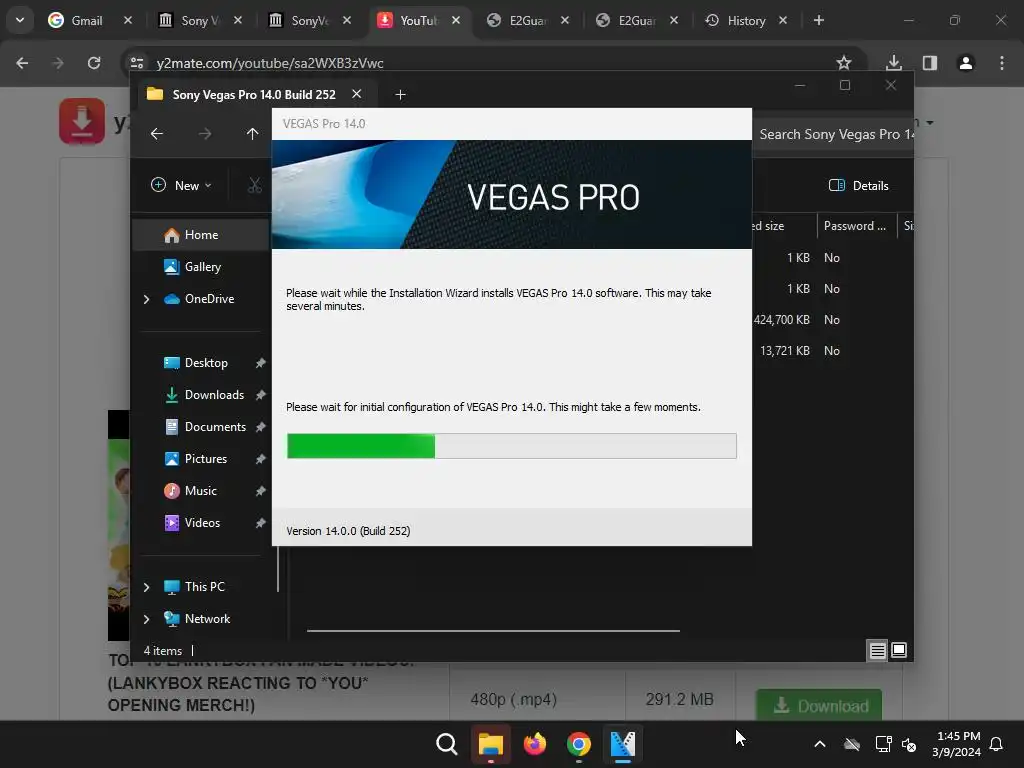This screenshot has width=1024, height=768.
Task: Open Google Chrome from taskbar
Action: pos(579,744)
